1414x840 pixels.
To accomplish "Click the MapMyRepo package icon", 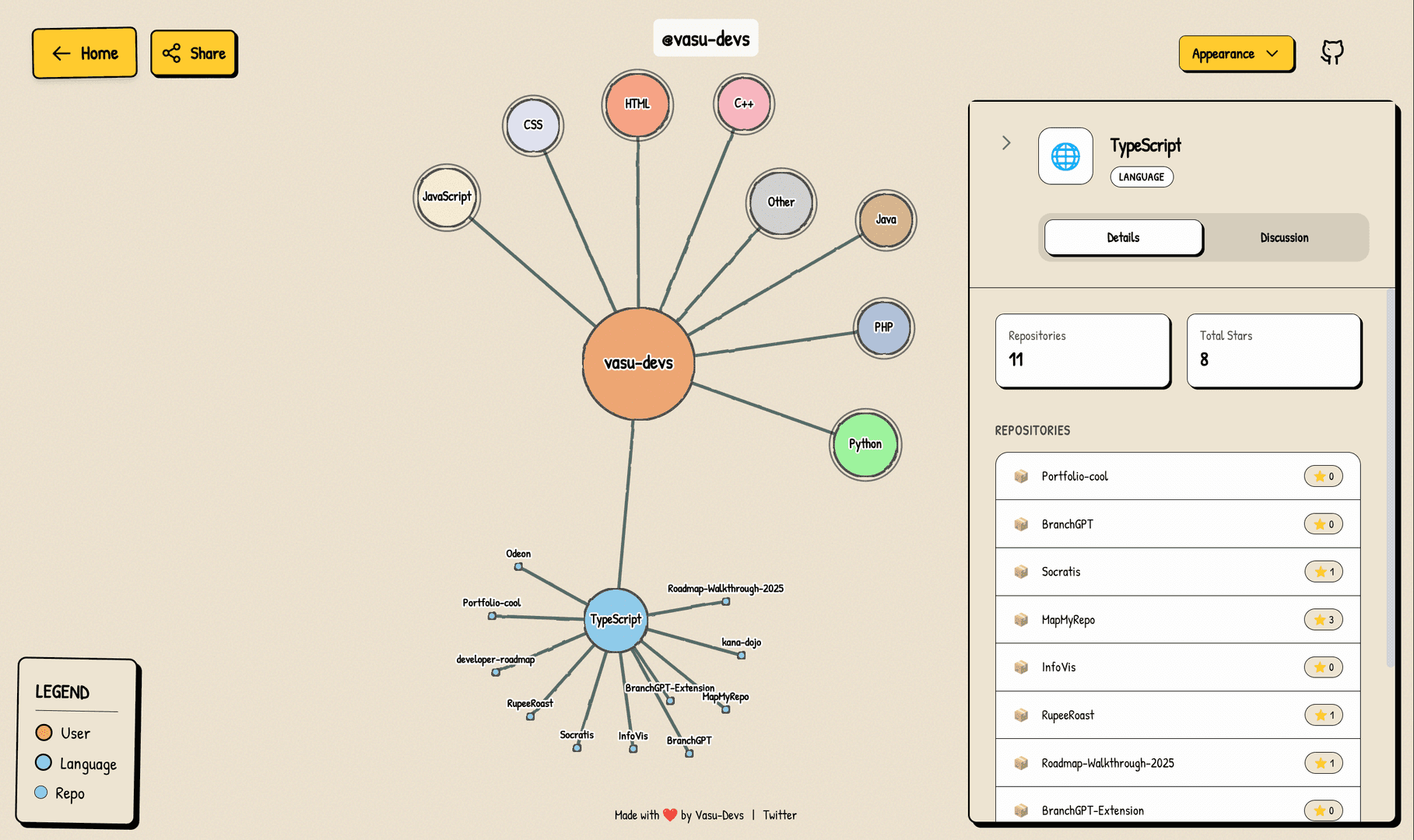I will point(1021,620).
